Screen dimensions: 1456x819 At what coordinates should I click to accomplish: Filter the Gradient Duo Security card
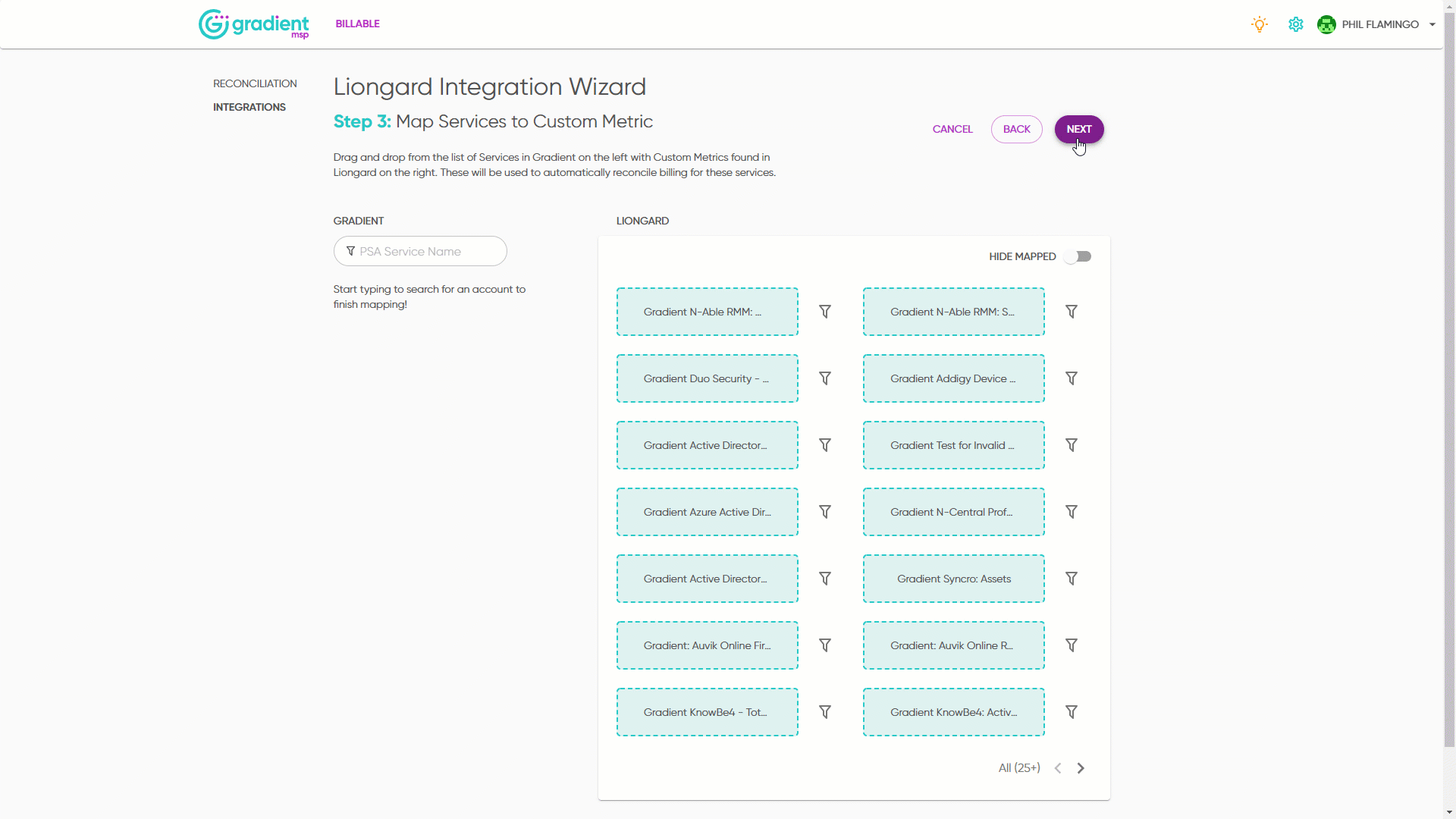[825, 378]
